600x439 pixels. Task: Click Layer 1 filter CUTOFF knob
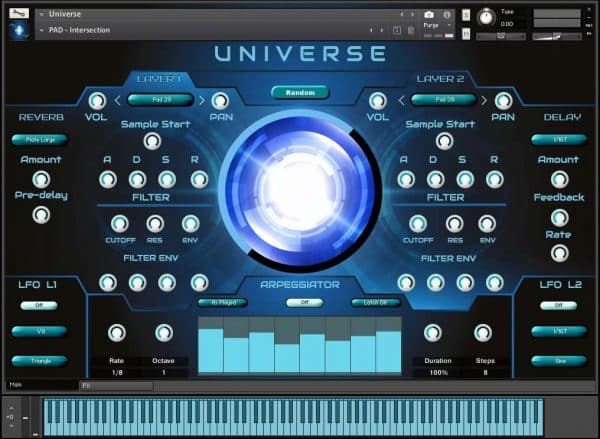[120, 224]
